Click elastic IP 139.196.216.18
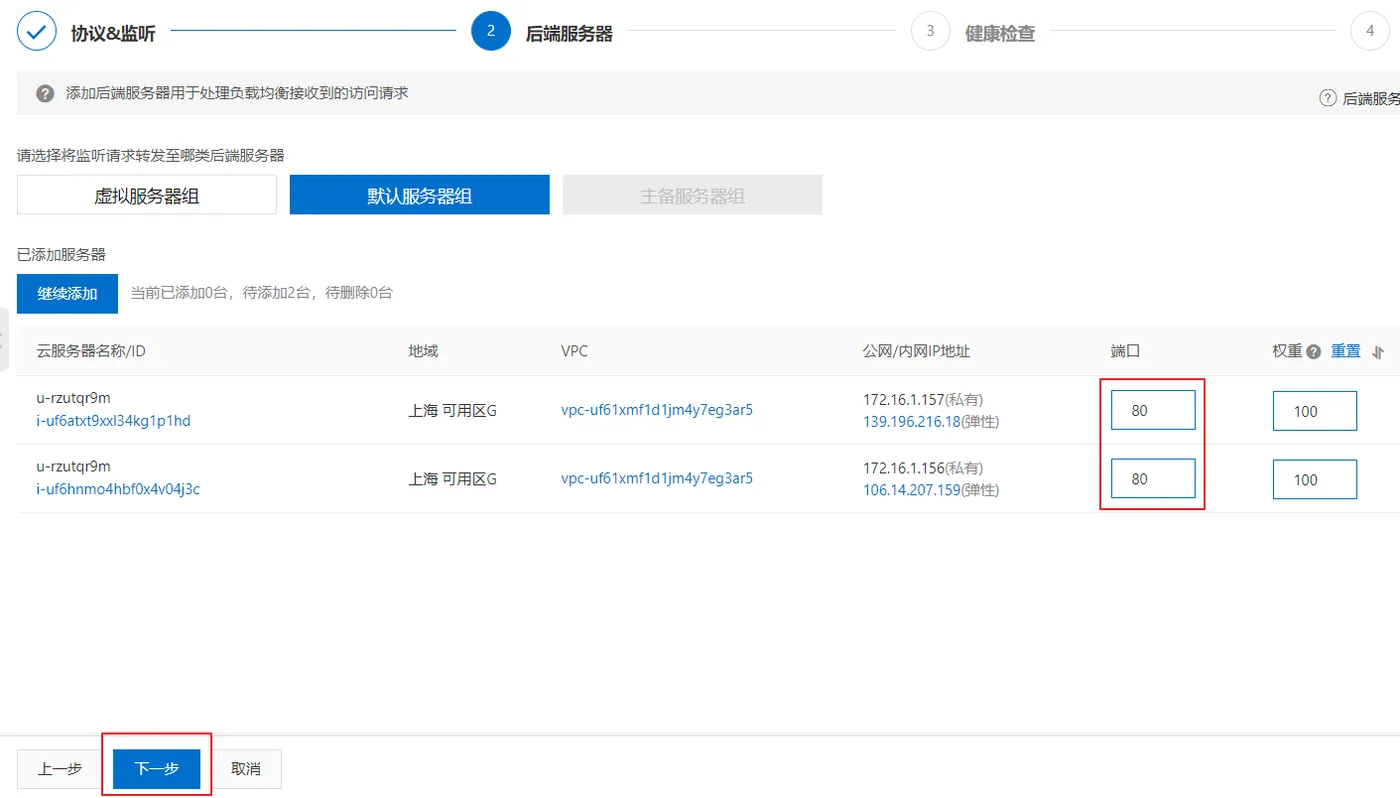This screenshot has width=1400, height=798. (912, 421)
